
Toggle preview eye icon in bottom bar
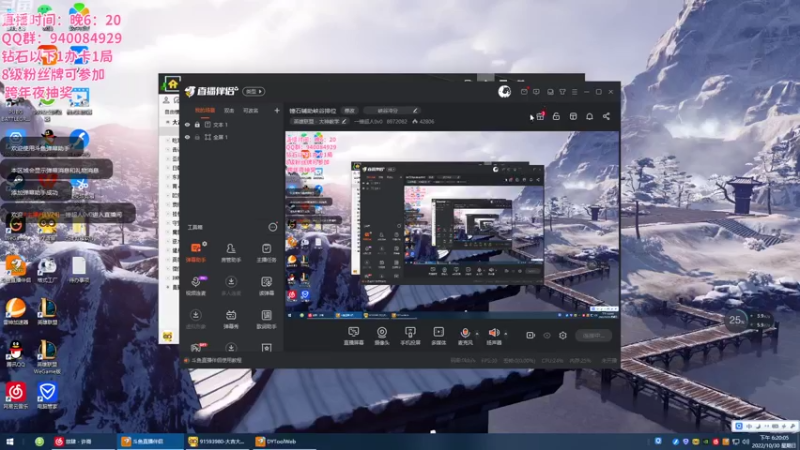point(547,335)
